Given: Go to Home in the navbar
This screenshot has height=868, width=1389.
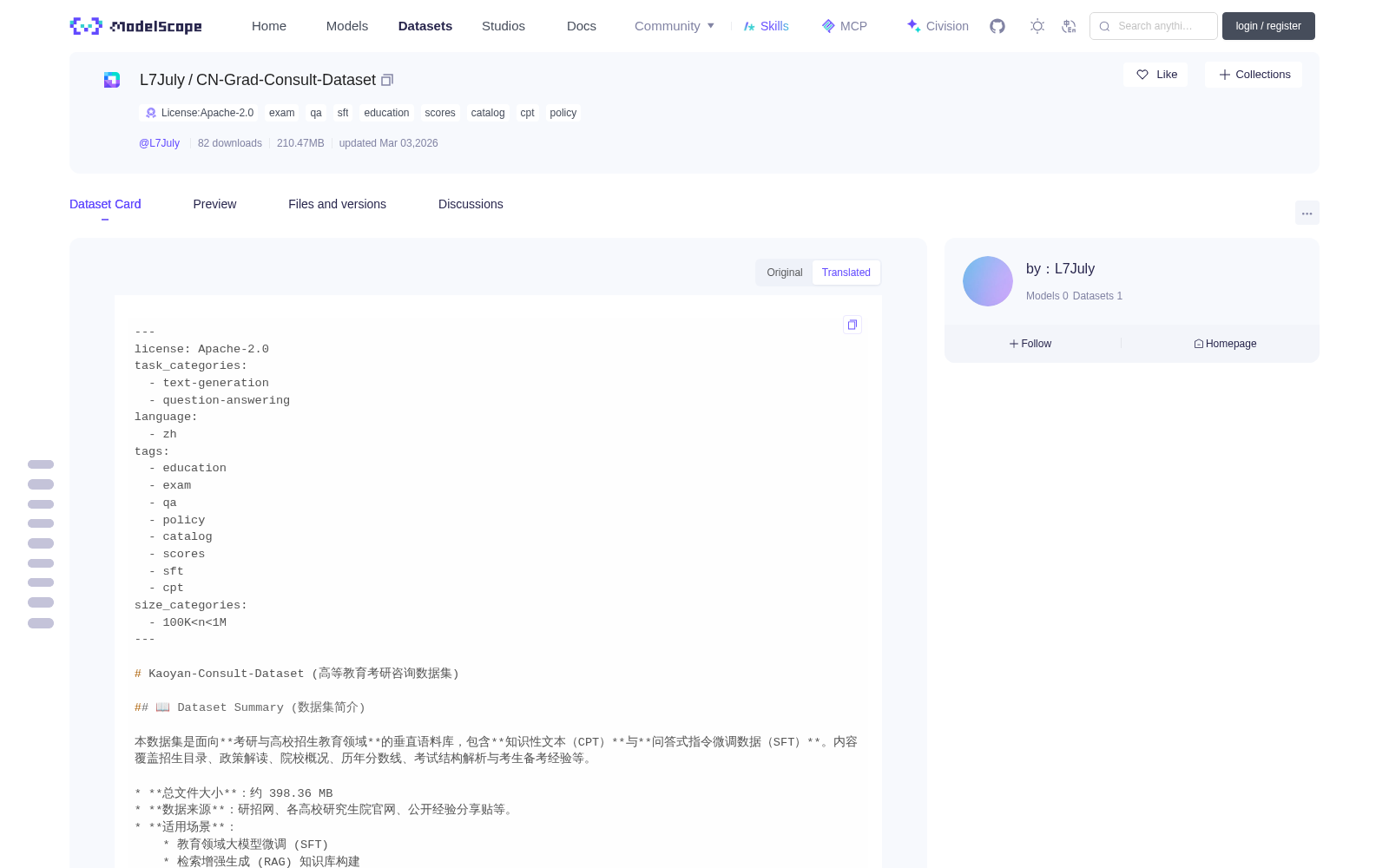Looking at the screenshot, I should (x=269, y=26).
